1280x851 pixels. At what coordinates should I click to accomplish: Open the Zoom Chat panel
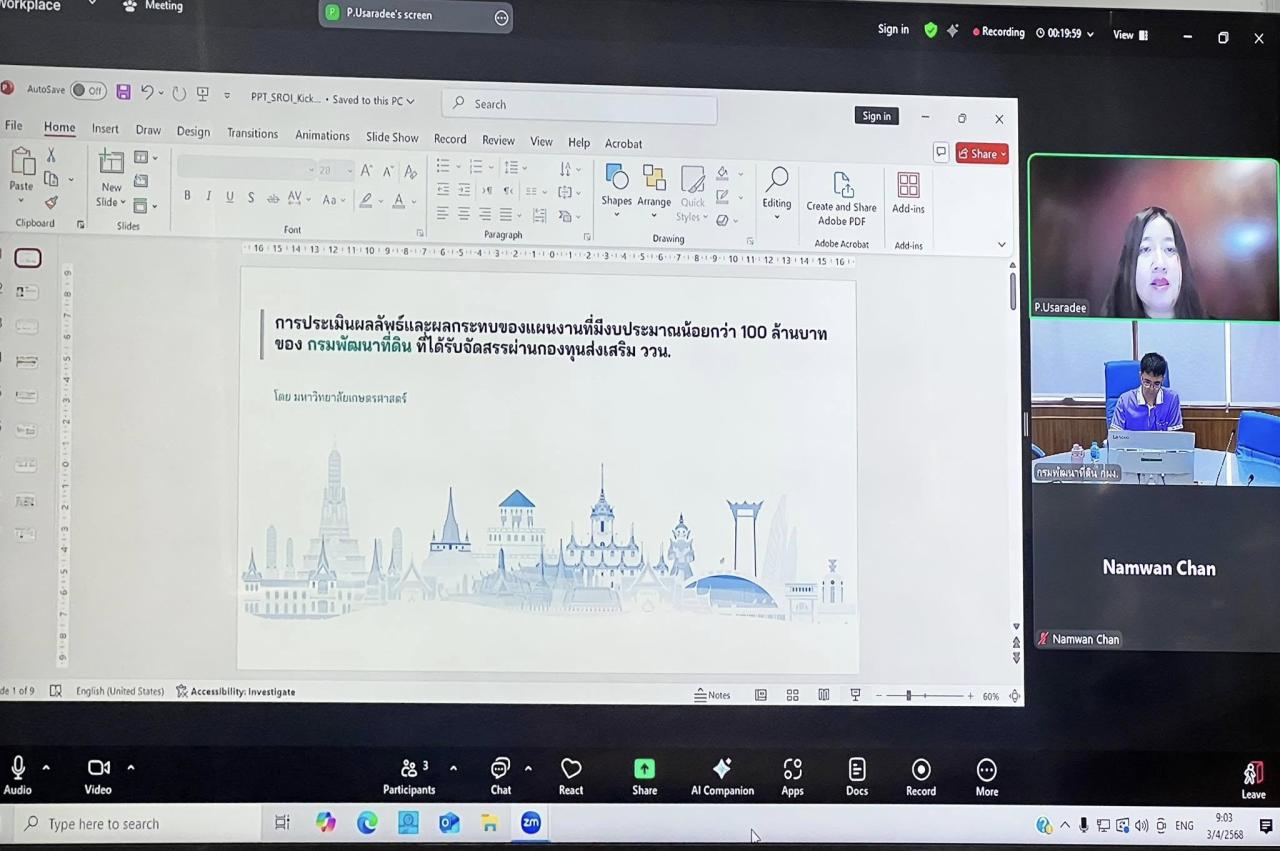500,769
